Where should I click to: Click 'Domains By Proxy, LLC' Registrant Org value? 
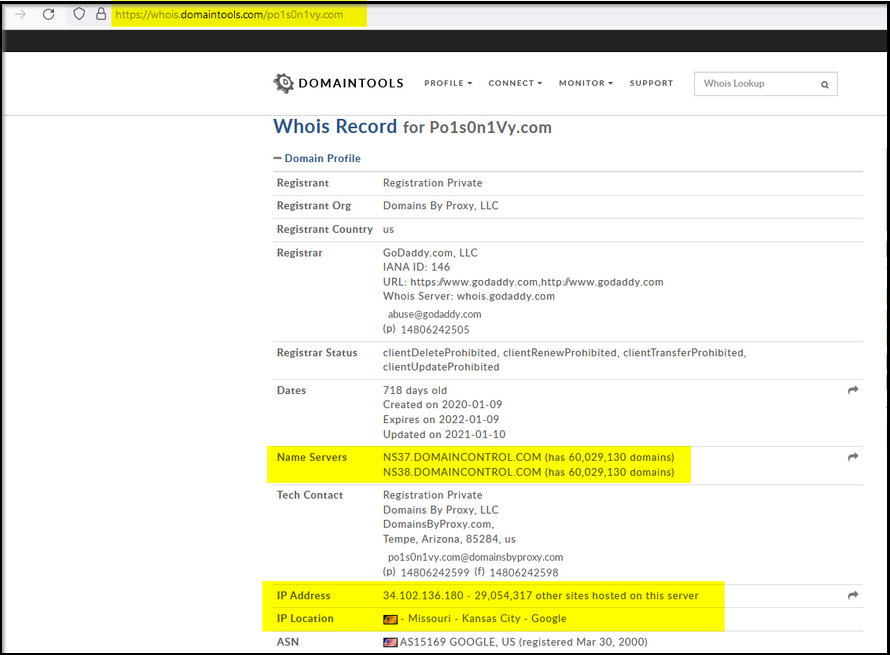(440, 205)
